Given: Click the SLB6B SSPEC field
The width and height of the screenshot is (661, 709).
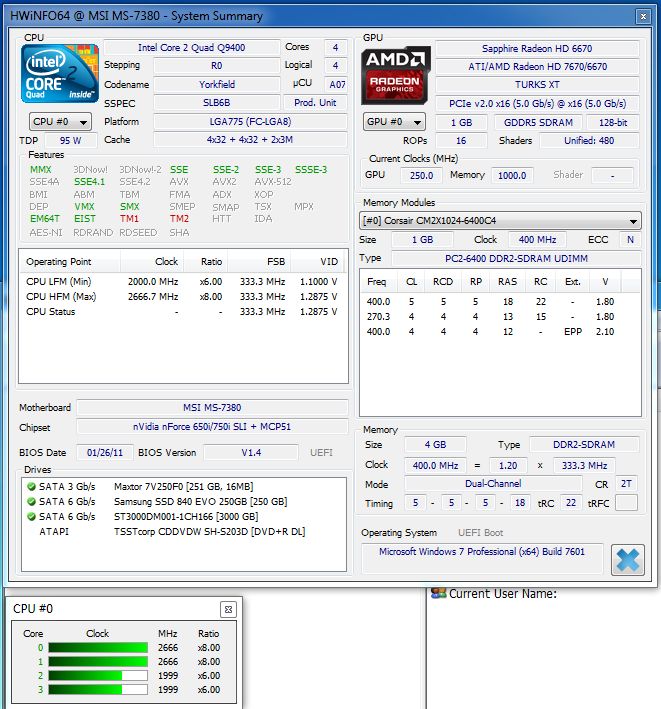Looking at the screenshot, I should click(x=217, y=103).
